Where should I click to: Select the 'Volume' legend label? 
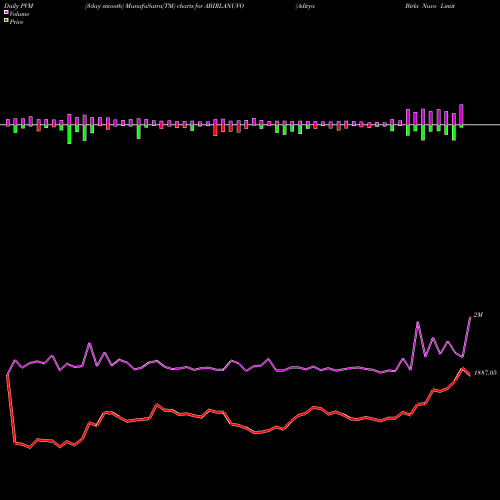19,14
